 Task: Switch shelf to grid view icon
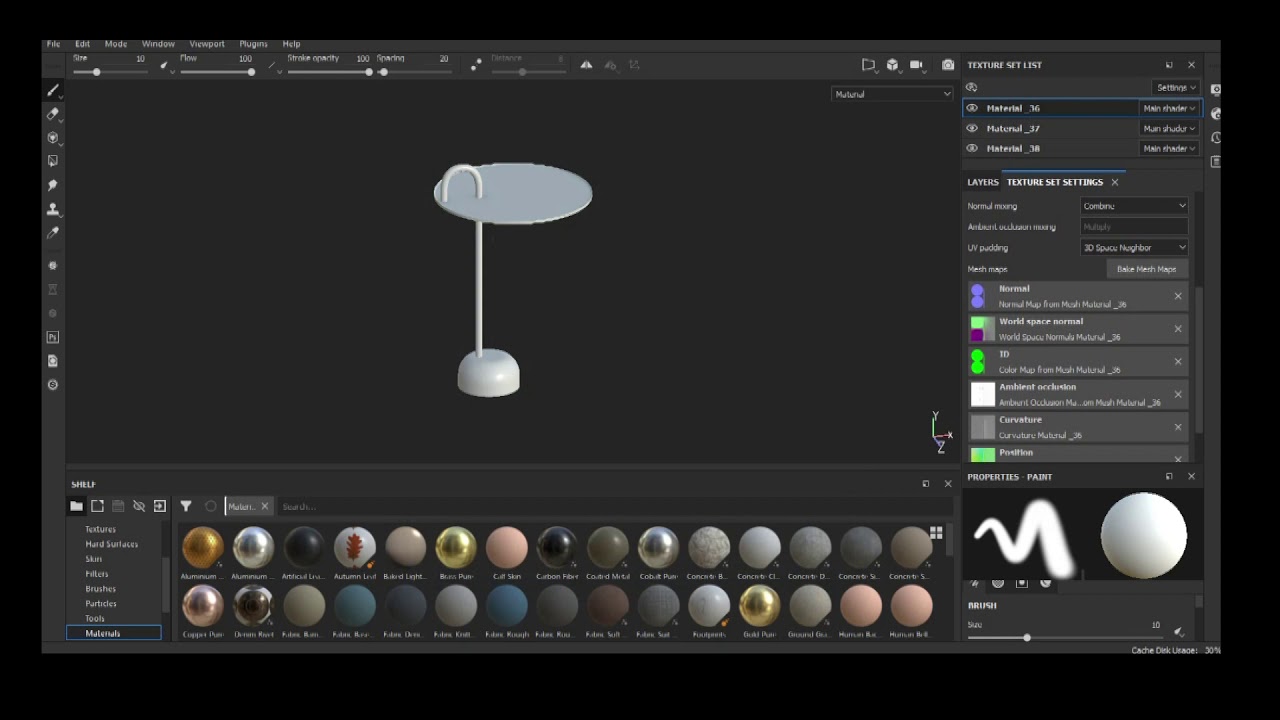936,533
